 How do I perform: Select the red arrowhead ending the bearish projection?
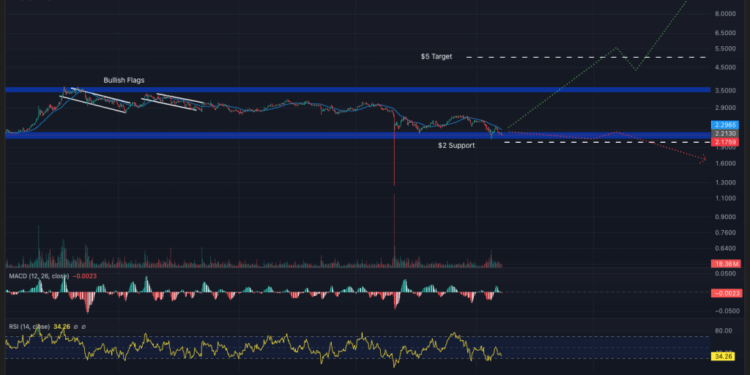point(704,160)
